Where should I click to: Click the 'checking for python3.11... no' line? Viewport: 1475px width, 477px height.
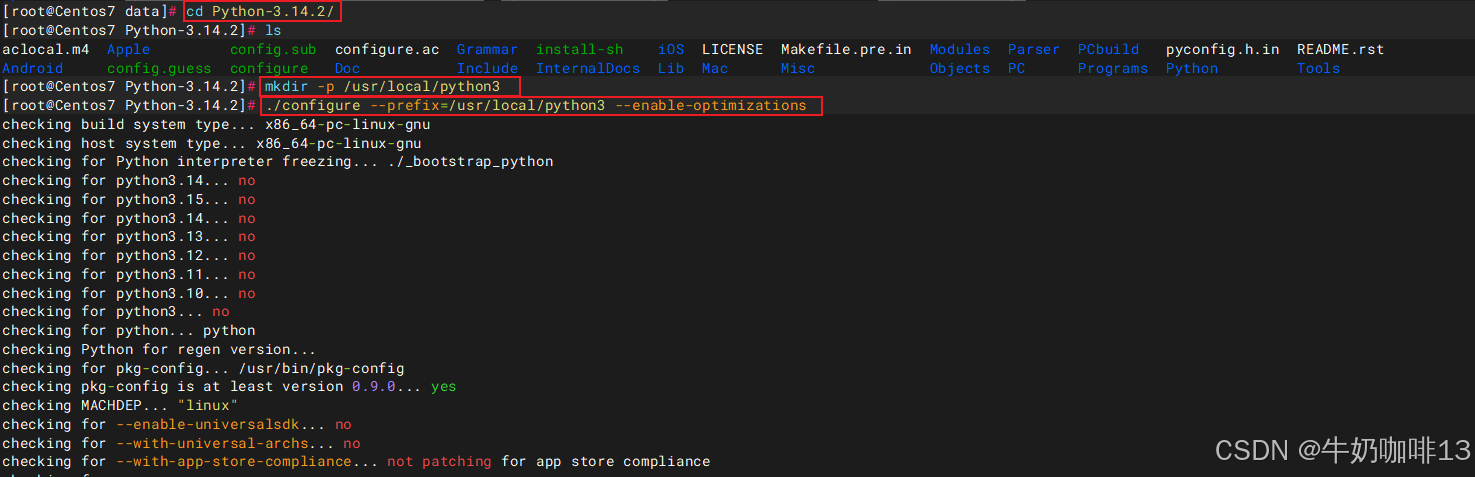tap(129, 274)
